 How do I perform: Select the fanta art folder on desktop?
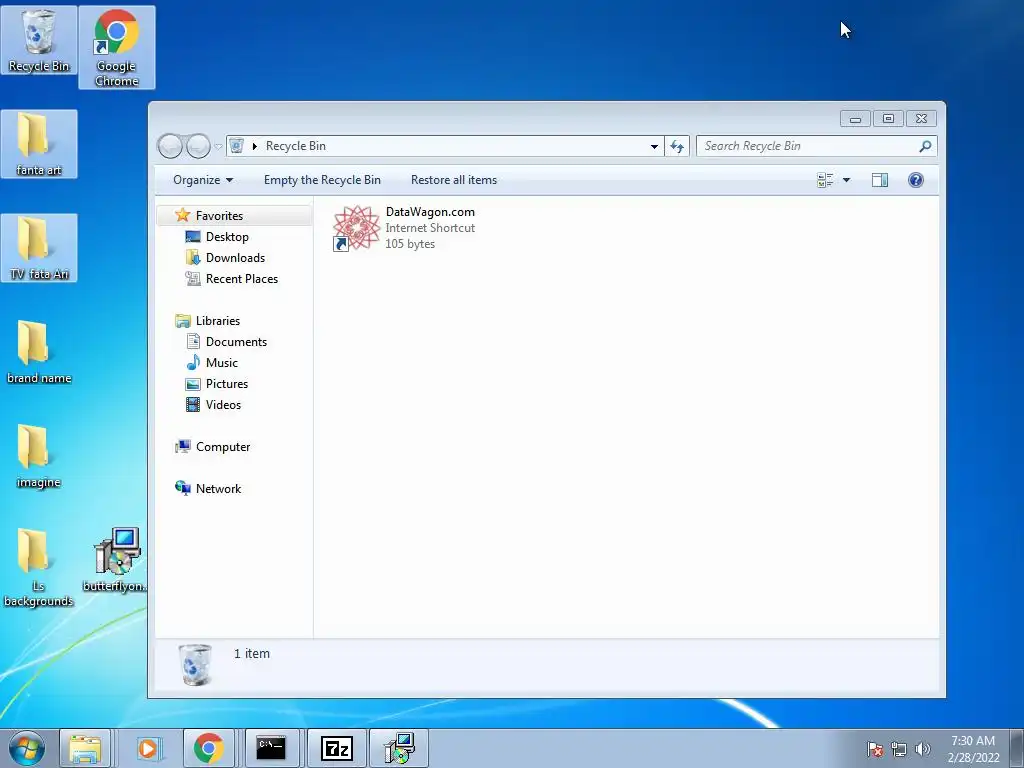click(x=39, y=144)
